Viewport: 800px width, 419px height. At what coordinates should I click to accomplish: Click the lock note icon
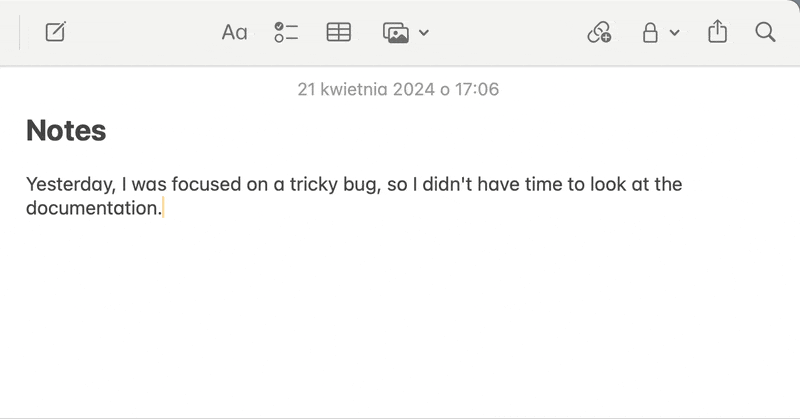click(x=650, y=33)
